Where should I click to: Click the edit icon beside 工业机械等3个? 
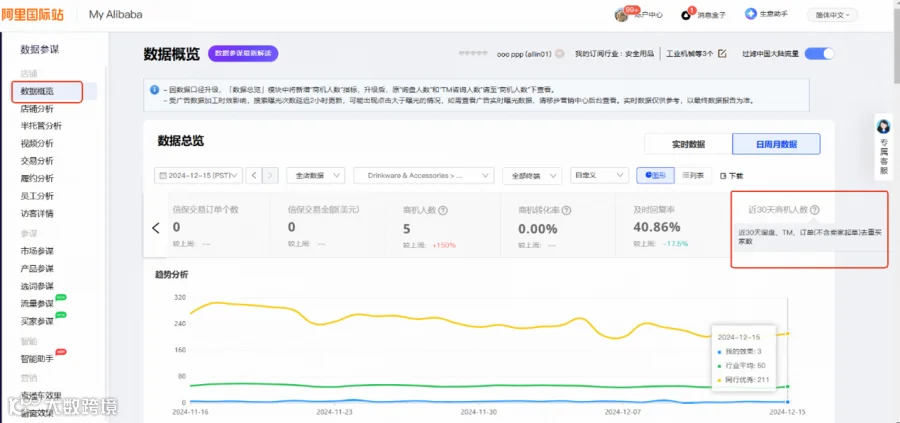click(723, 53)
